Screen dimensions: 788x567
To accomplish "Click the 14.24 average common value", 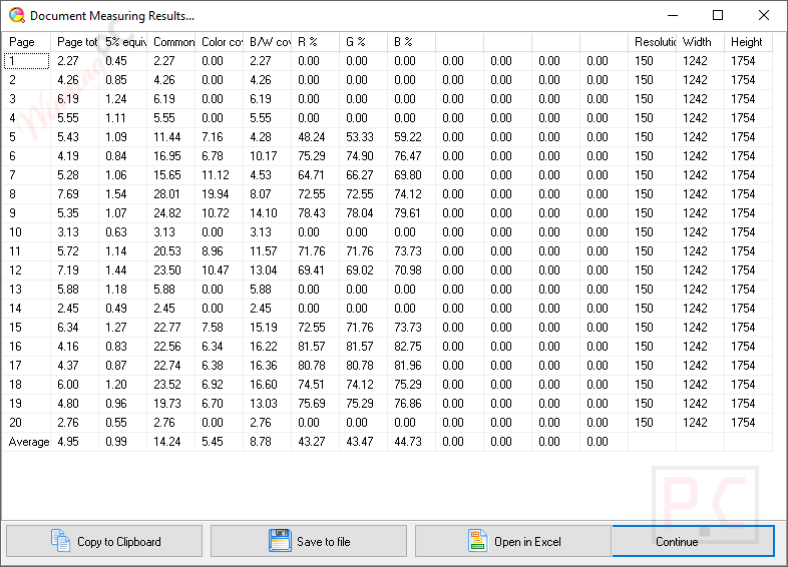I will pos(167,442).
